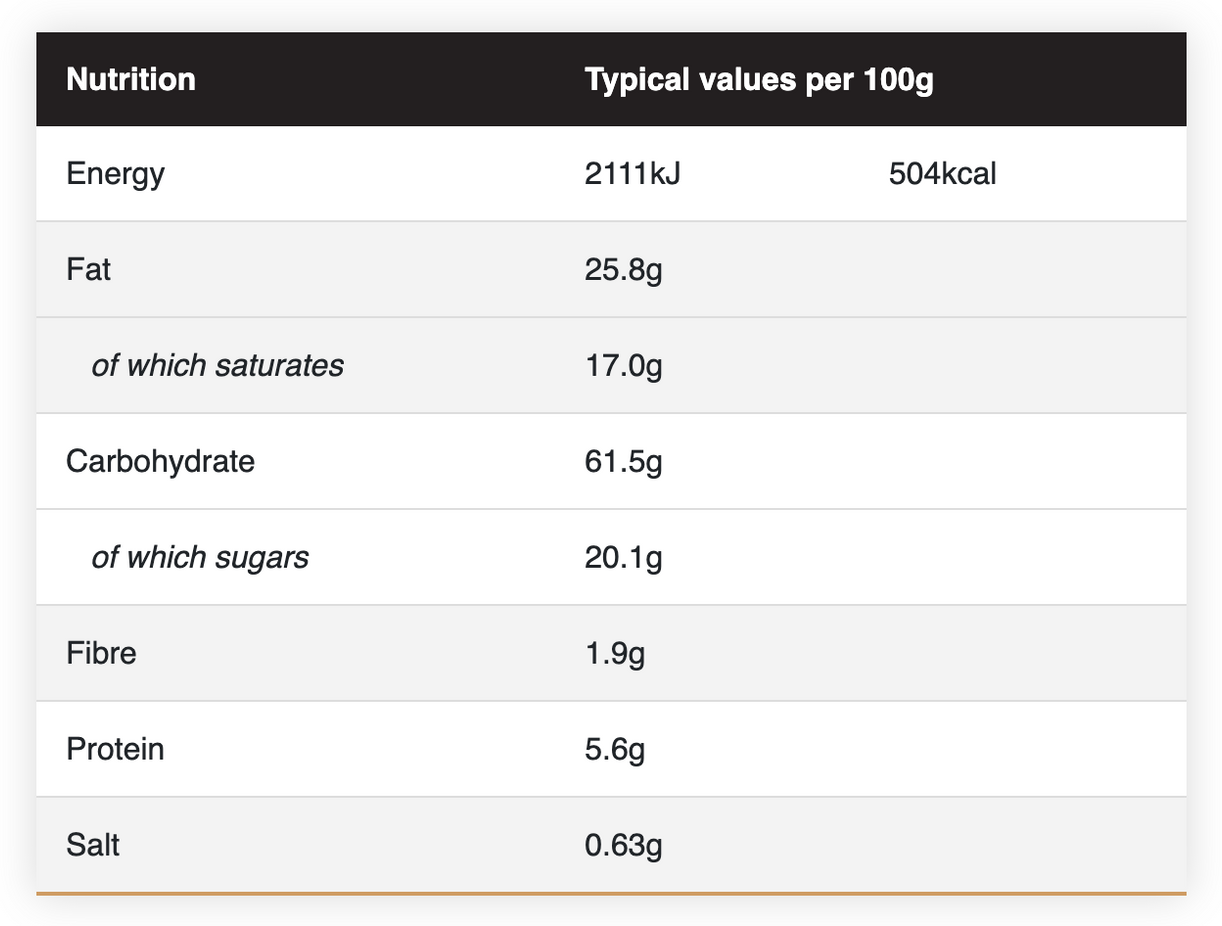Click the 2111kJ energy value
This screenshot has height=926, width=1222.
(632, 174)
